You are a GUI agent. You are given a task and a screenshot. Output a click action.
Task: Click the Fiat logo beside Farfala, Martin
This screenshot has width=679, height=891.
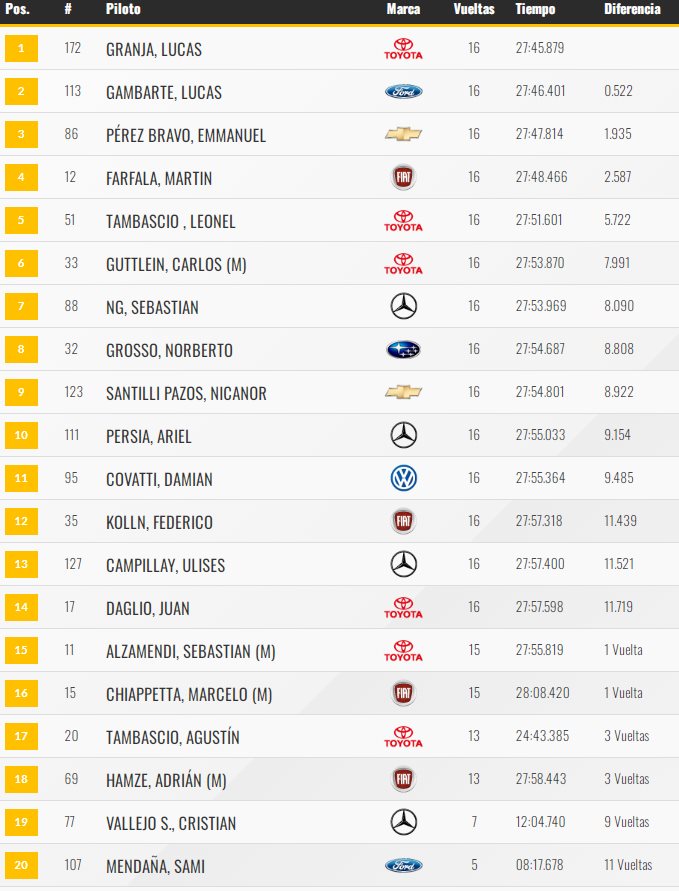(x=403, y=177)
